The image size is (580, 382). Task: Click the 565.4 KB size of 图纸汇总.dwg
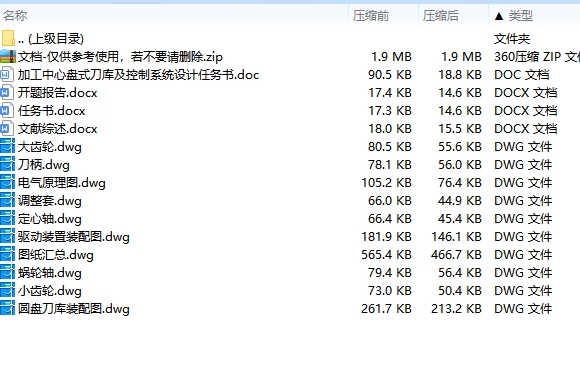tap(386, 255)
